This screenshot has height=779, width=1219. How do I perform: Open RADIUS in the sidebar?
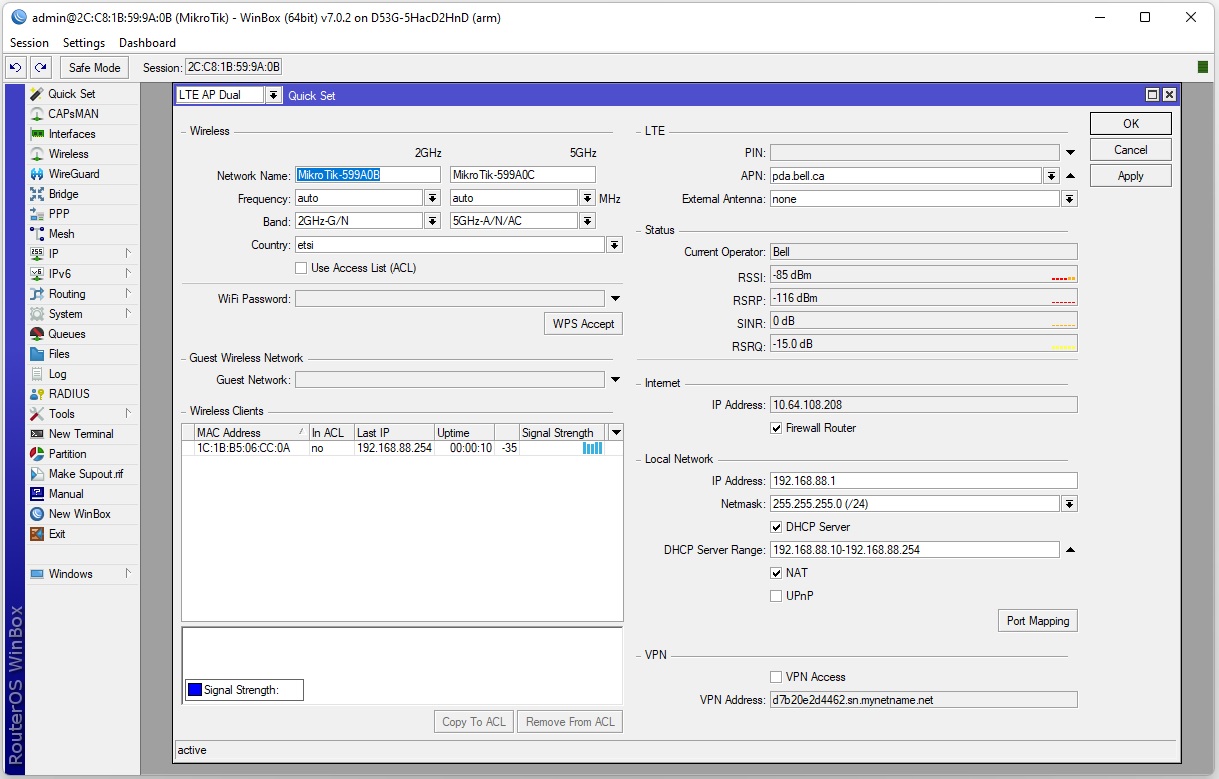click(69, 394)
